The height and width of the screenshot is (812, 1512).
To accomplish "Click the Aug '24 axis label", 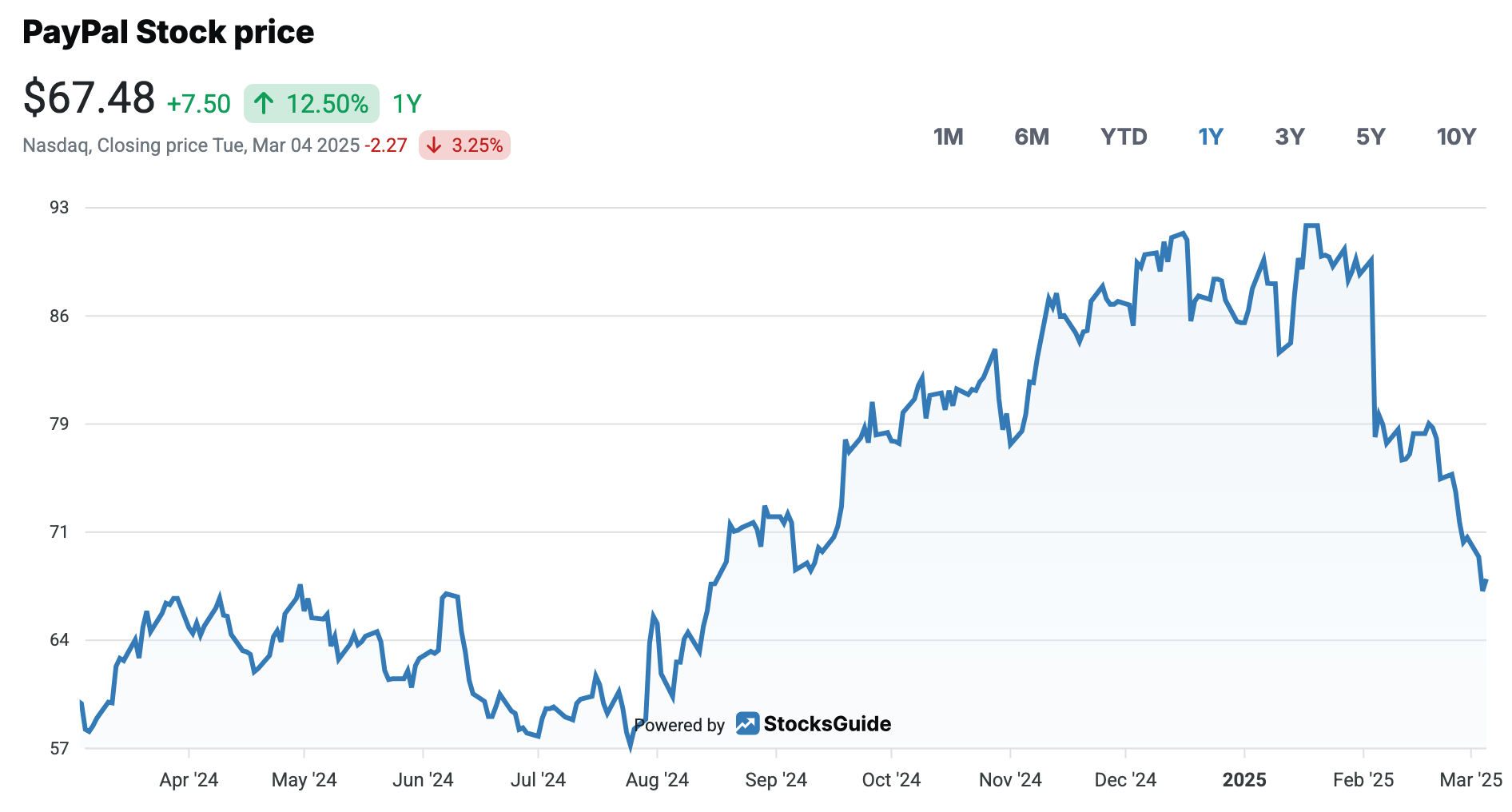I will (657, 780).
